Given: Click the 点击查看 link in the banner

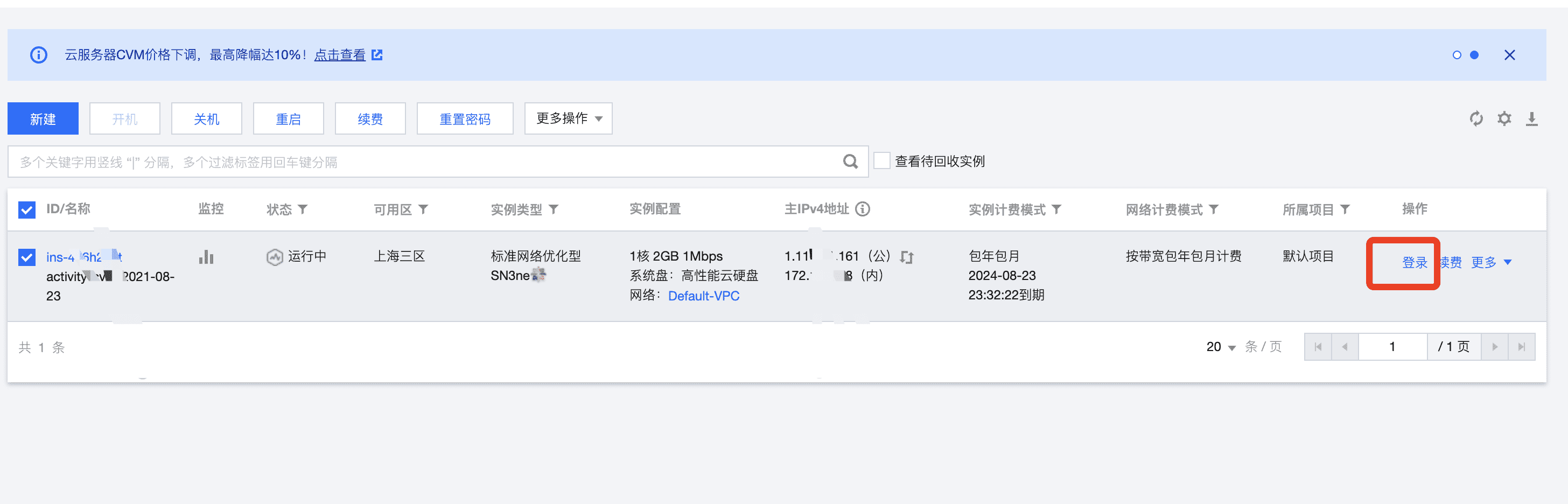Looking at the screenshot, I should click(340, 55).
